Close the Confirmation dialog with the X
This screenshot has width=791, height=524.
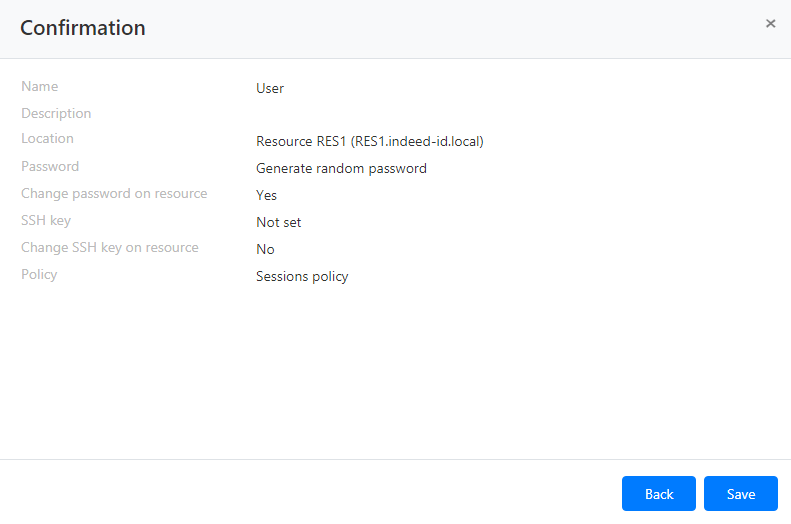(770, 23)
